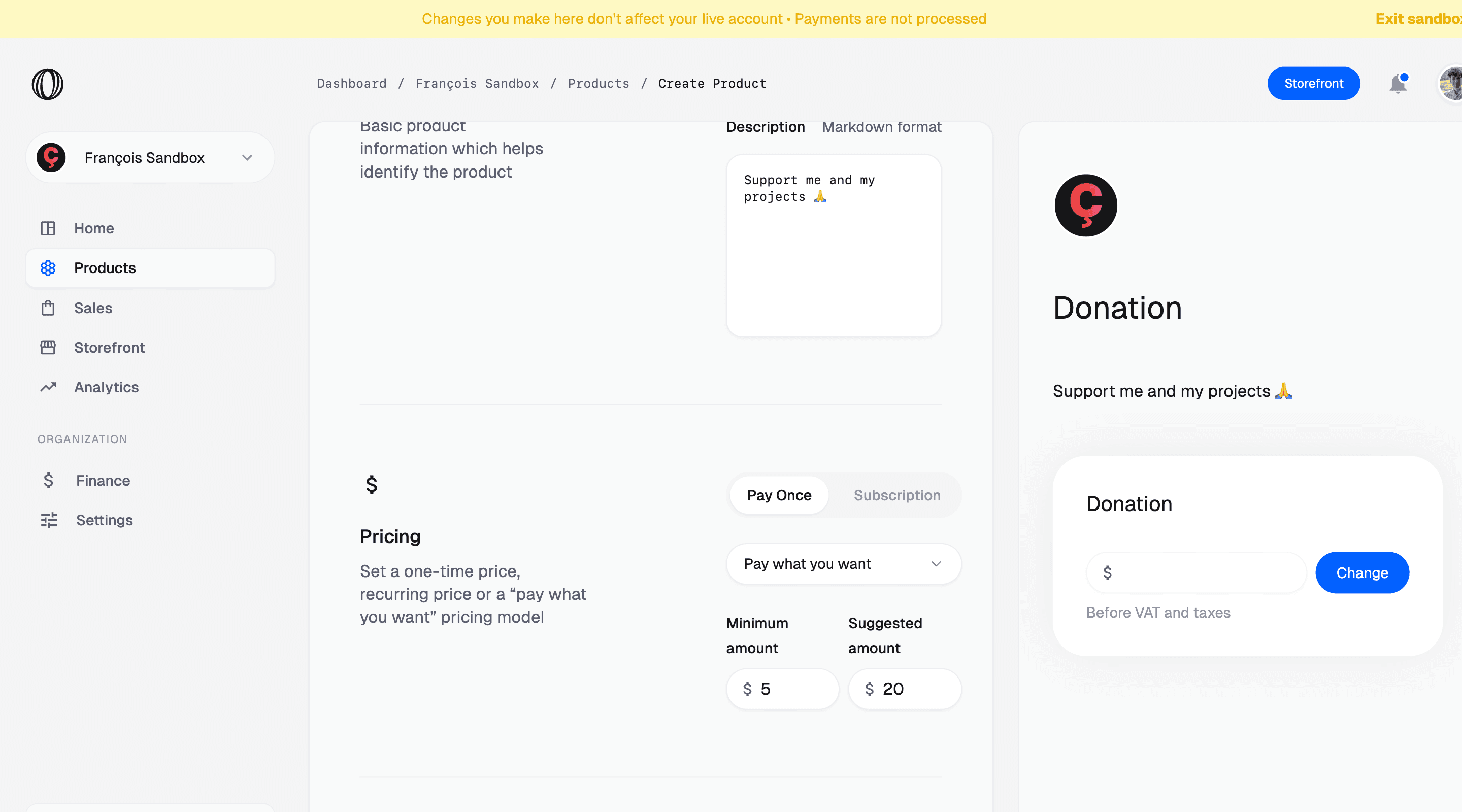
Task: Click the Pricing section dollar icon
Action: coord(372,485)
